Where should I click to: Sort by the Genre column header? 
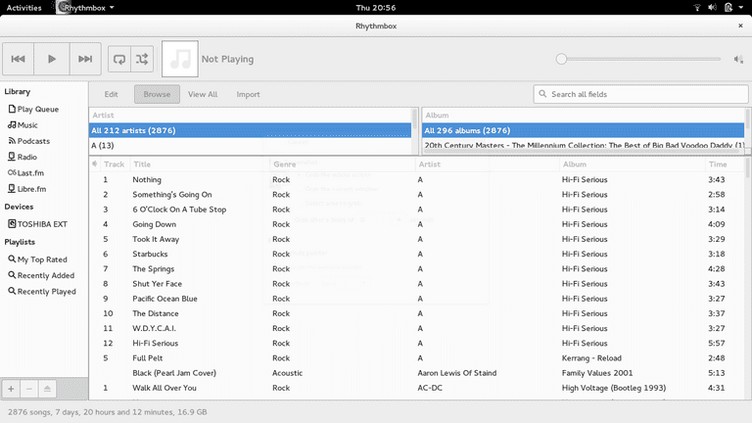(x=342, y=164)
